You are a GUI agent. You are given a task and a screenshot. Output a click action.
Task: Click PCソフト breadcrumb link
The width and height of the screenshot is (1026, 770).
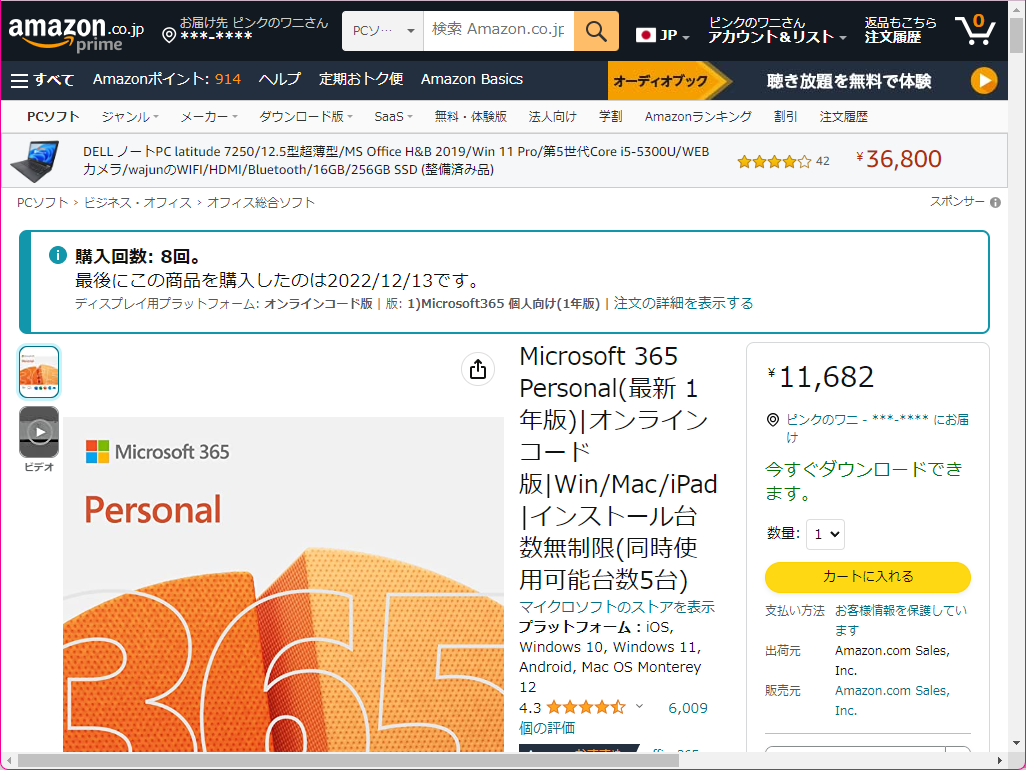(43, 203)
